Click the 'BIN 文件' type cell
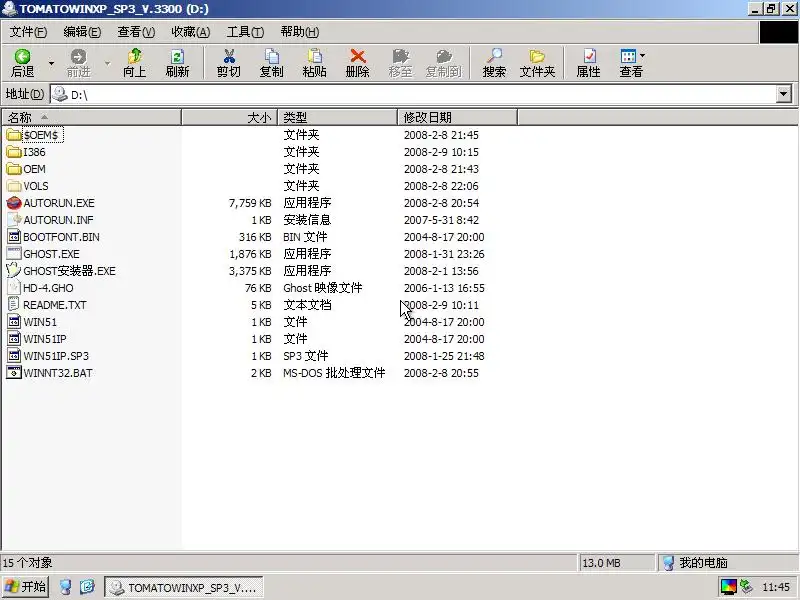The width and height of the screenshot is (800, 600). 305,237
